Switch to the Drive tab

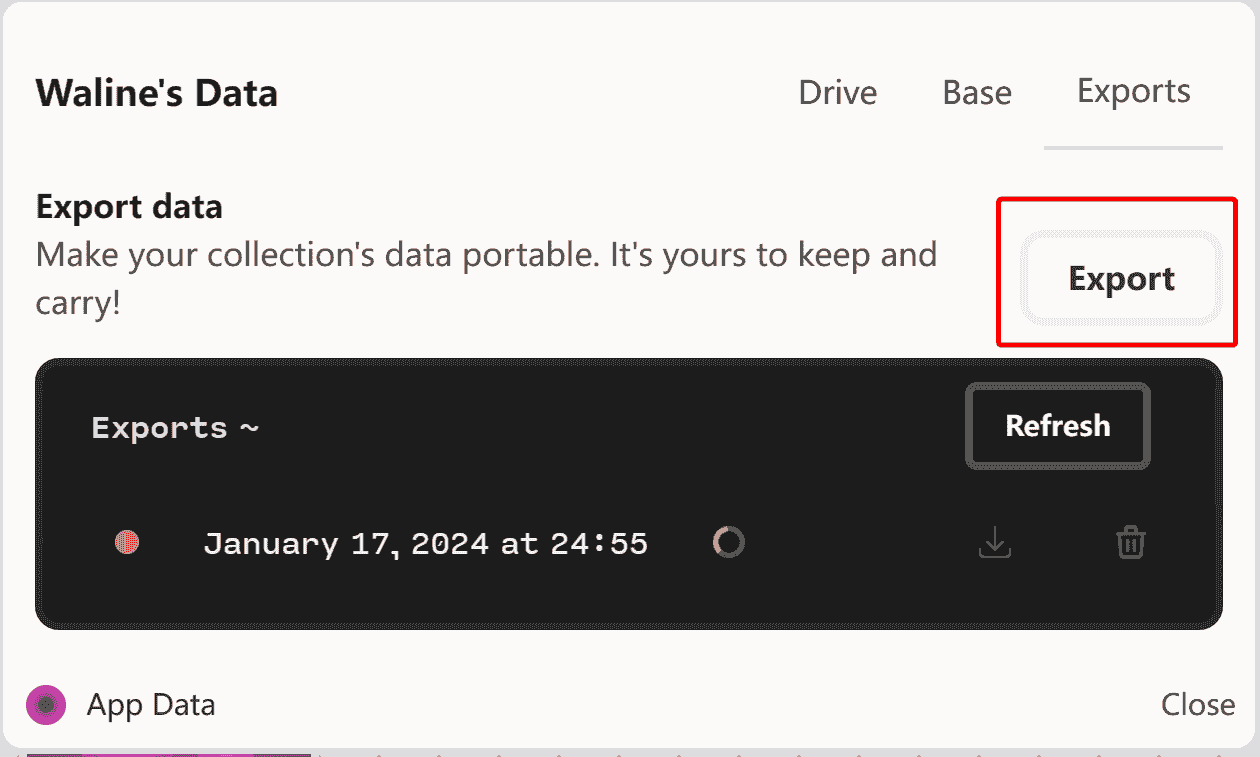pos(837,93)
